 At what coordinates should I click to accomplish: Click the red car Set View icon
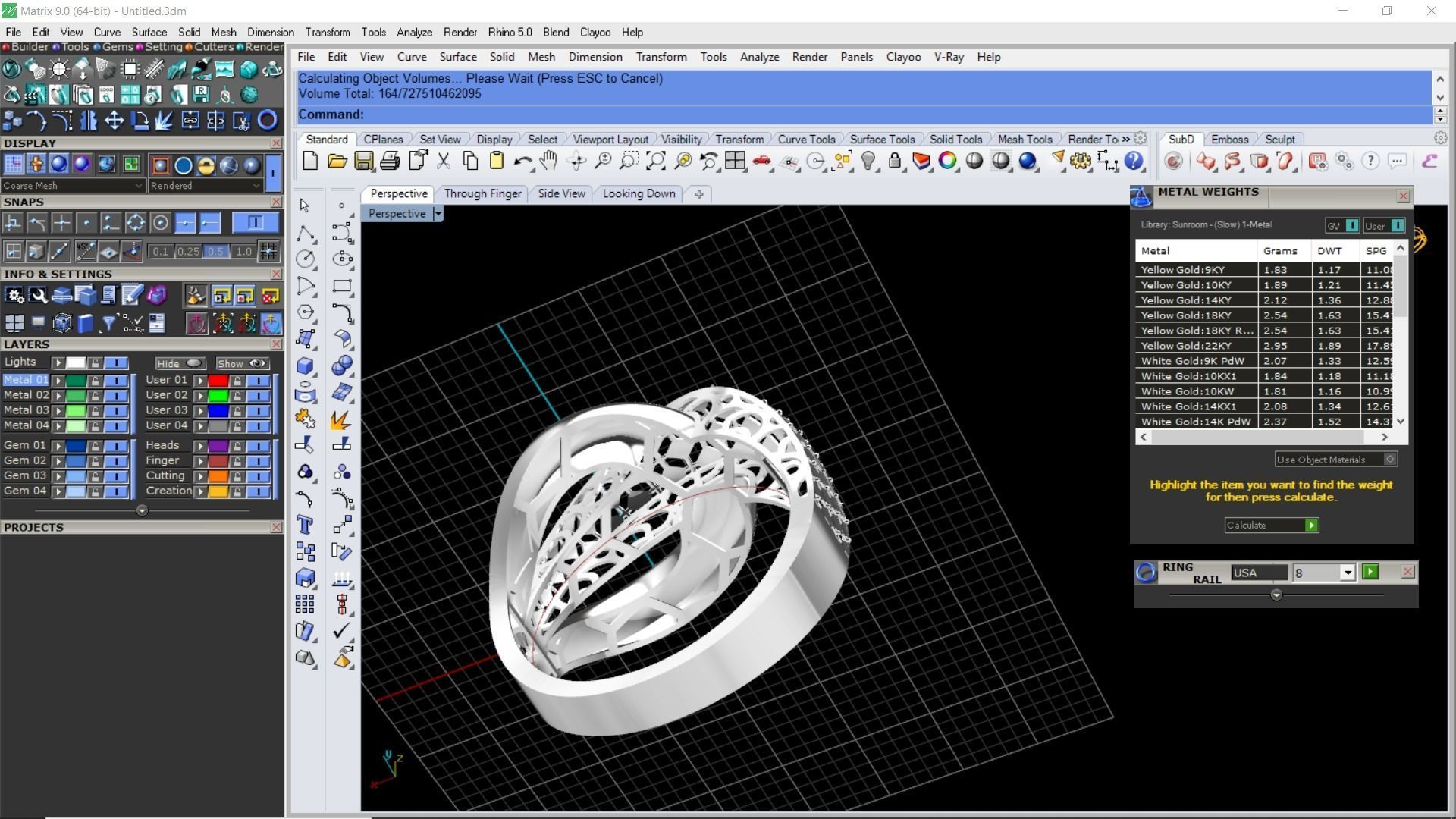(x=761, y=161)
